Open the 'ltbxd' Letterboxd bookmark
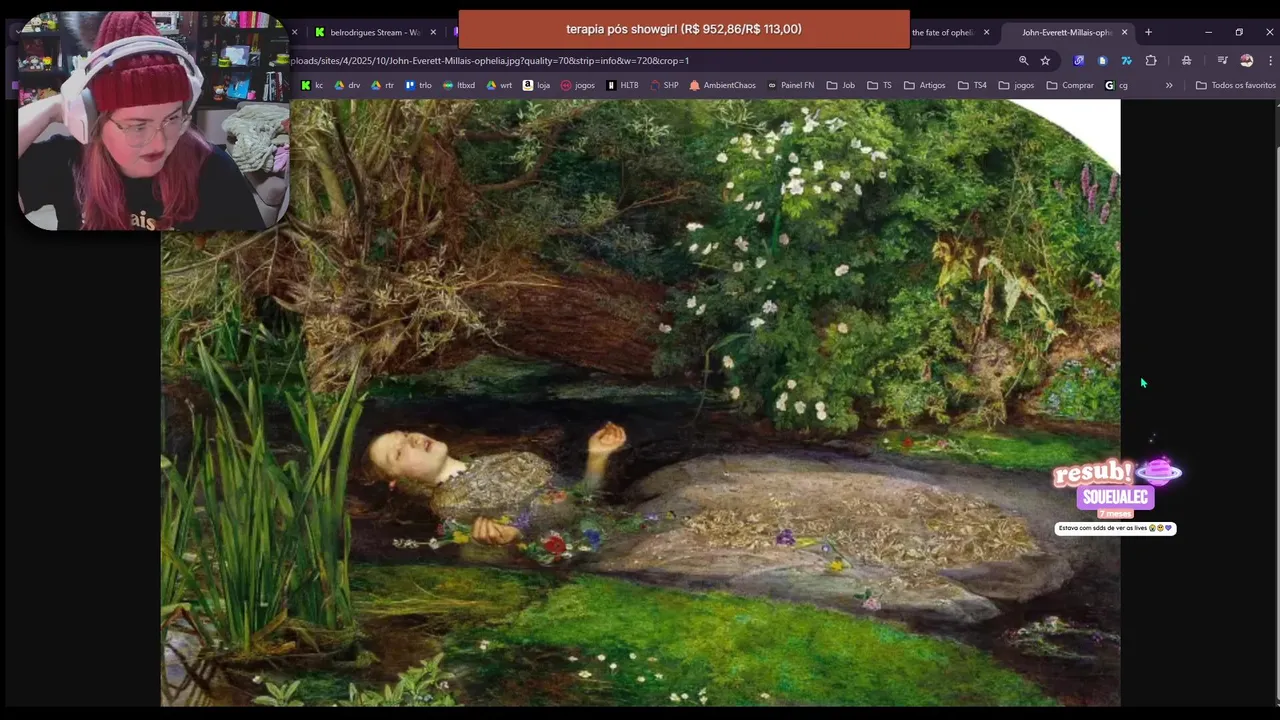This screenshot has height=720, width=1280. point(459,85)
